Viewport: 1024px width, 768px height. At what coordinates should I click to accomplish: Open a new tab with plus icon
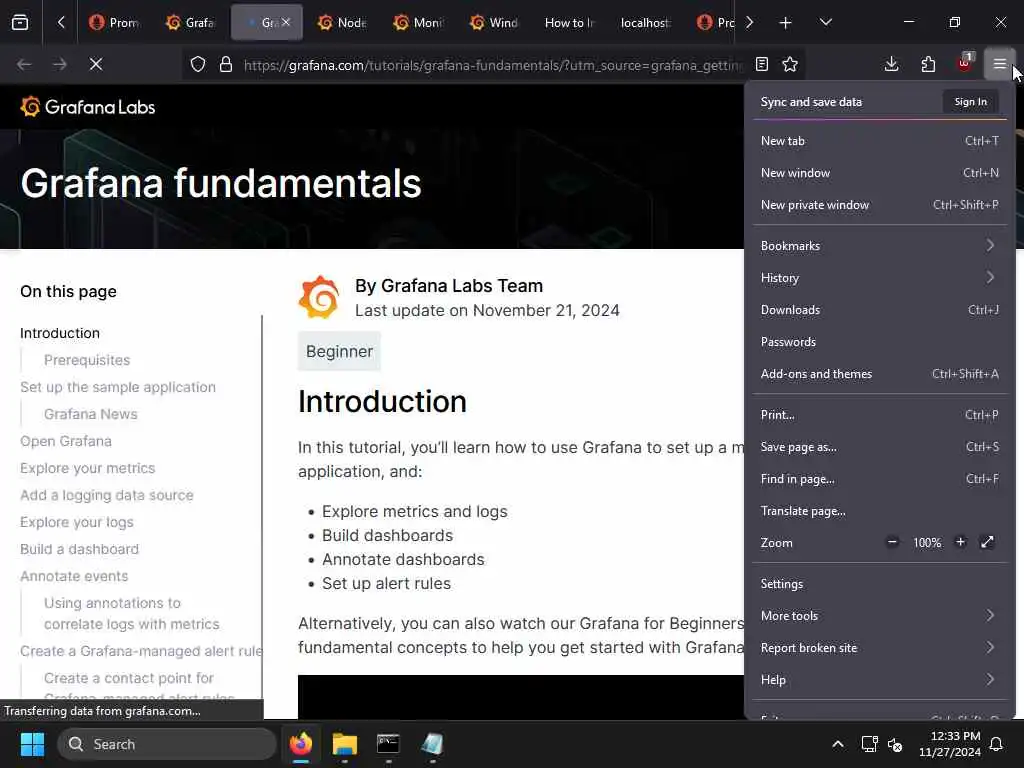786,23
